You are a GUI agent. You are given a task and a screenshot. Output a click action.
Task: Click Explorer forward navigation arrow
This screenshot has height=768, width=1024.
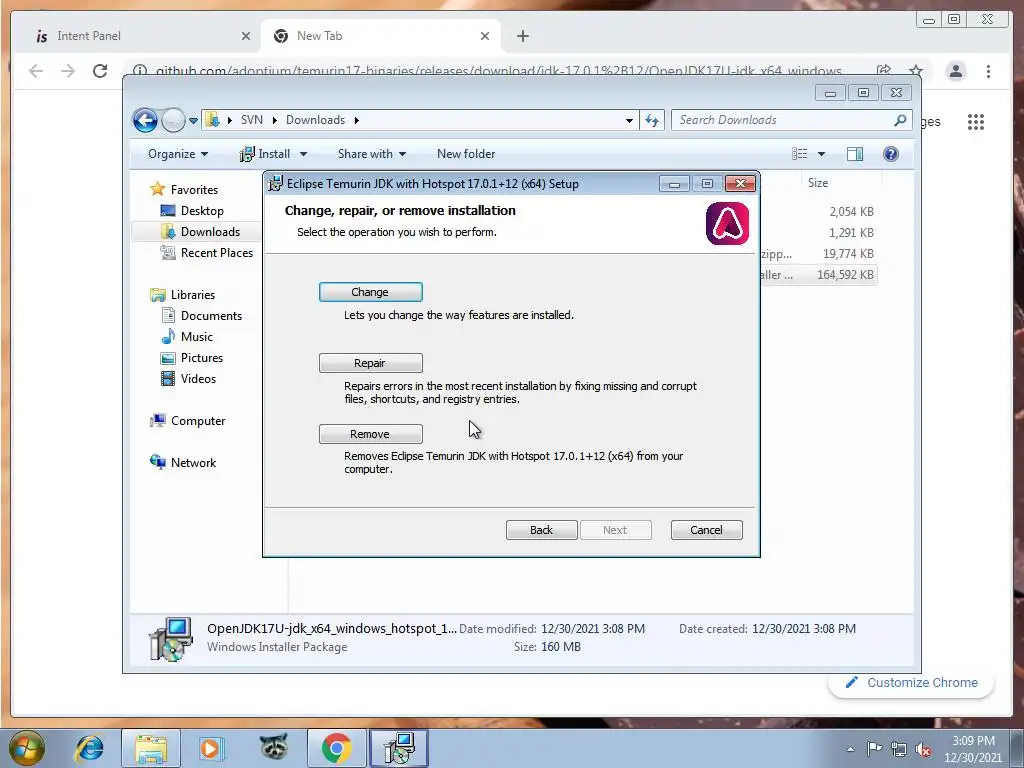click(173, 120)
